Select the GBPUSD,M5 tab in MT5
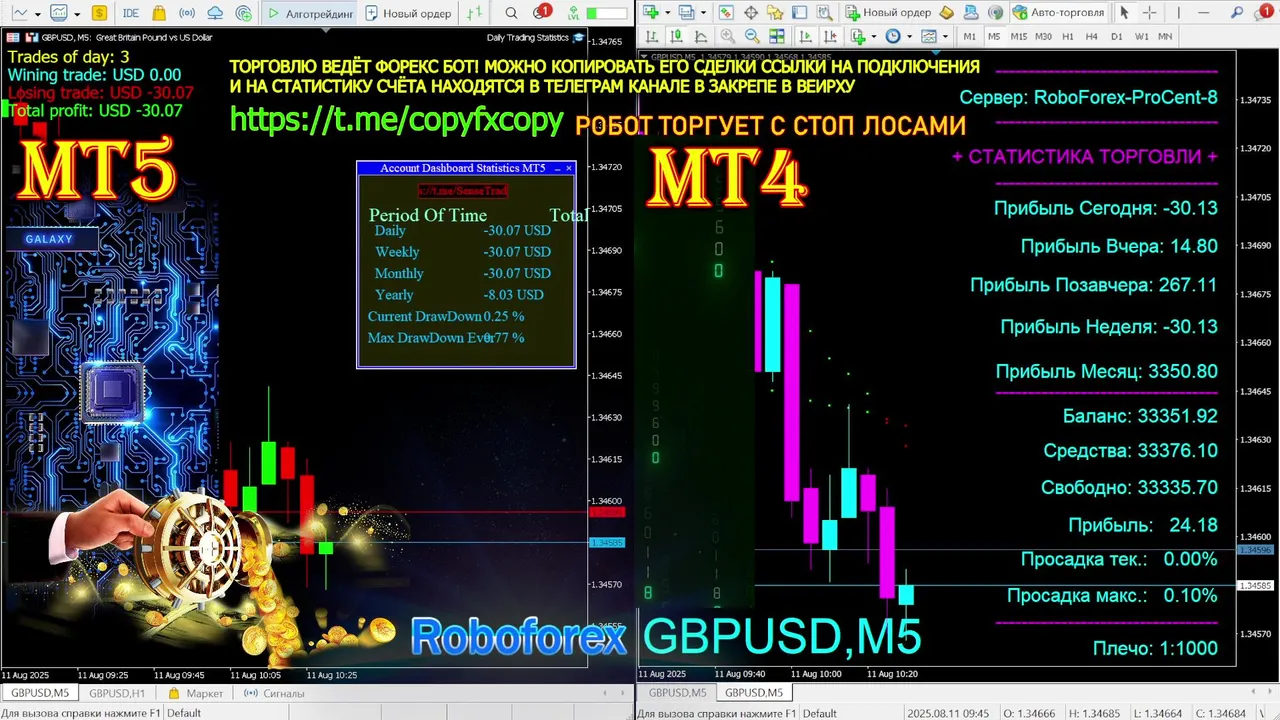This screenshot has height=720, width=1280. click(40, 693)
